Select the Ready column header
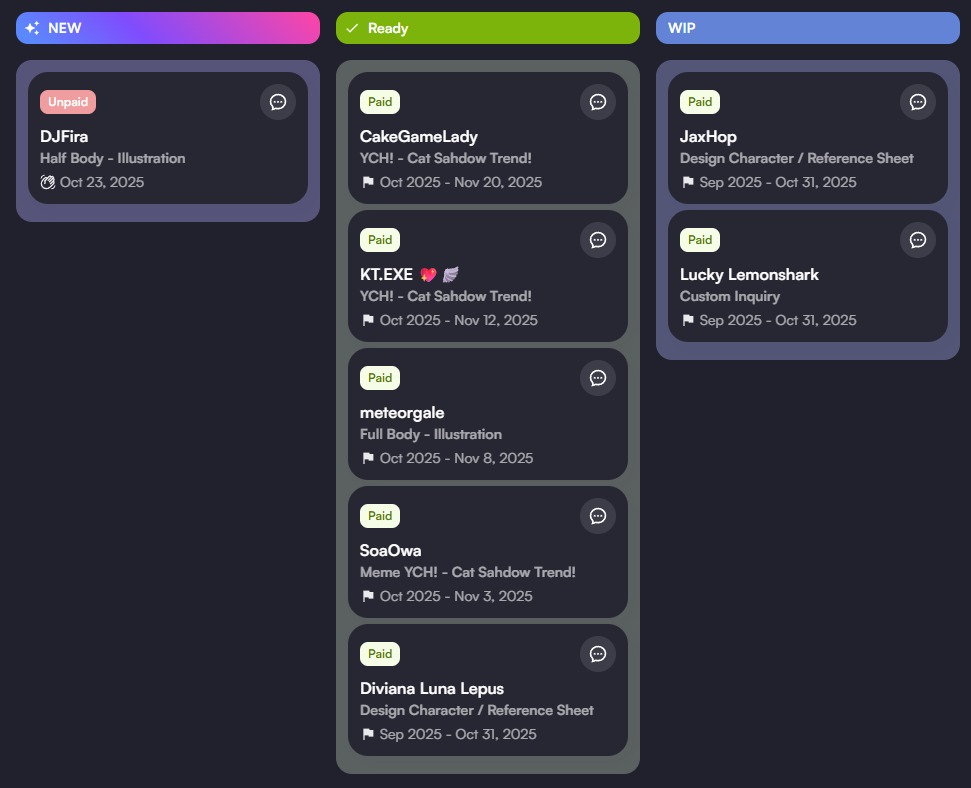 [488, 28]
